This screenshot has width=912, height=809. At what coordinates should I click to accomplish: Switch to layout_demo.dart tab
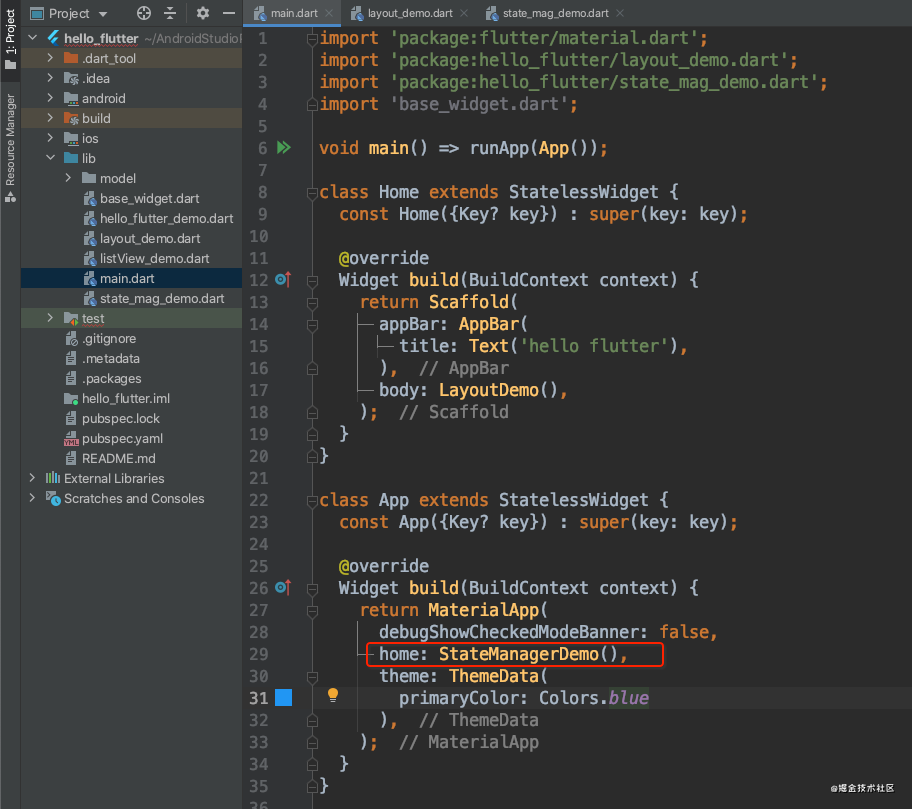409,13
